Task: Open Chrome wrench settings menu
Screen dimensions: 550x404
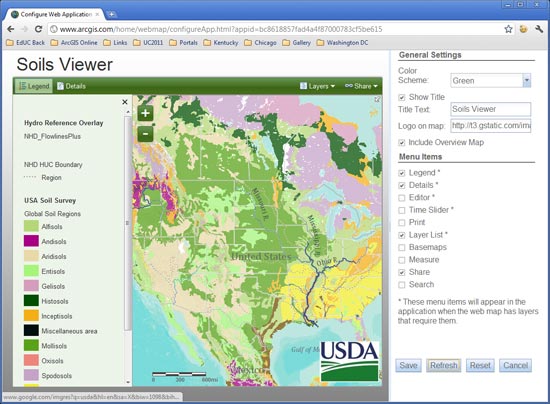Action: 539,29
